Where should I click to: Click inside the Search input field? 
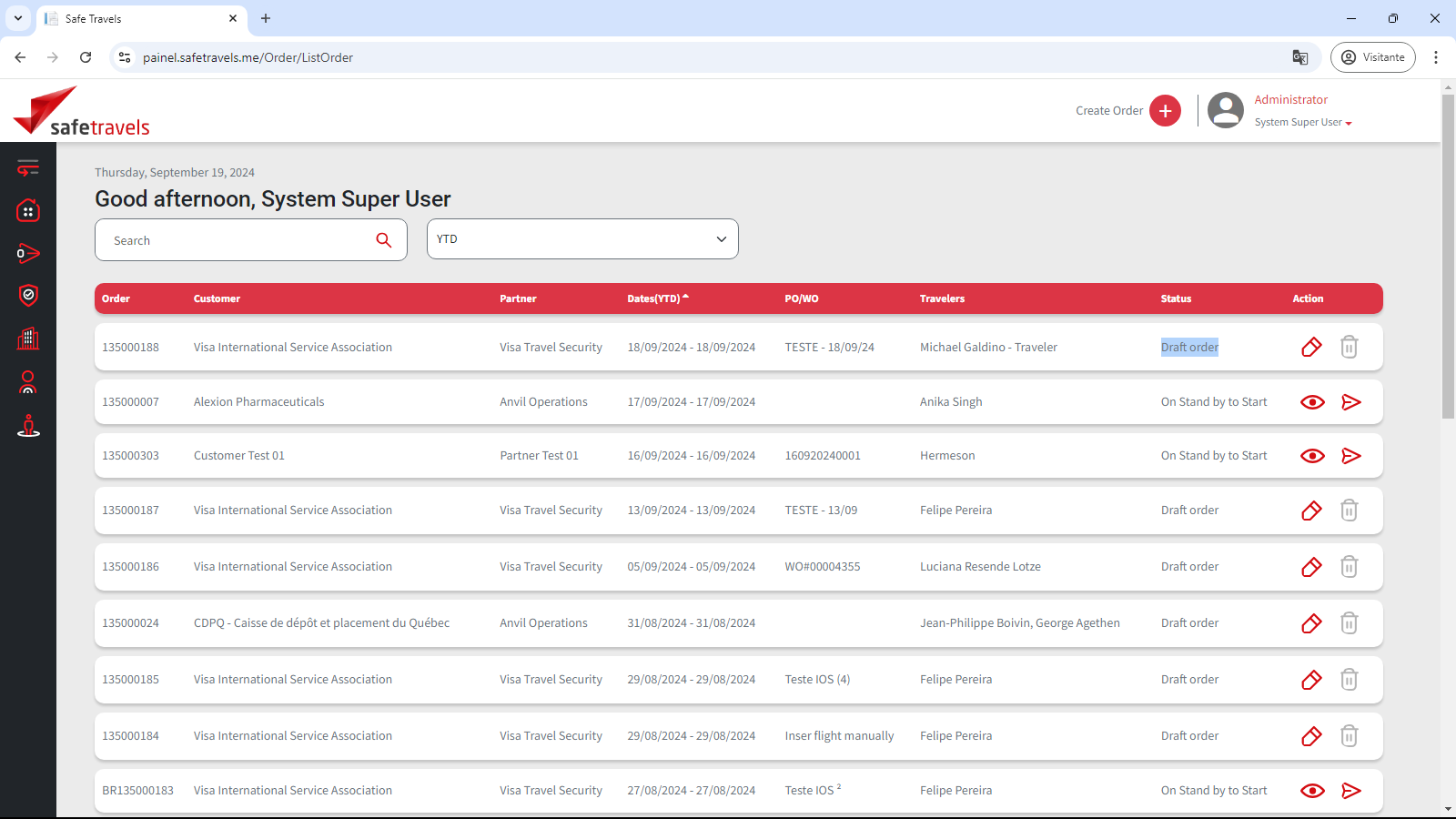pos(237,240)
